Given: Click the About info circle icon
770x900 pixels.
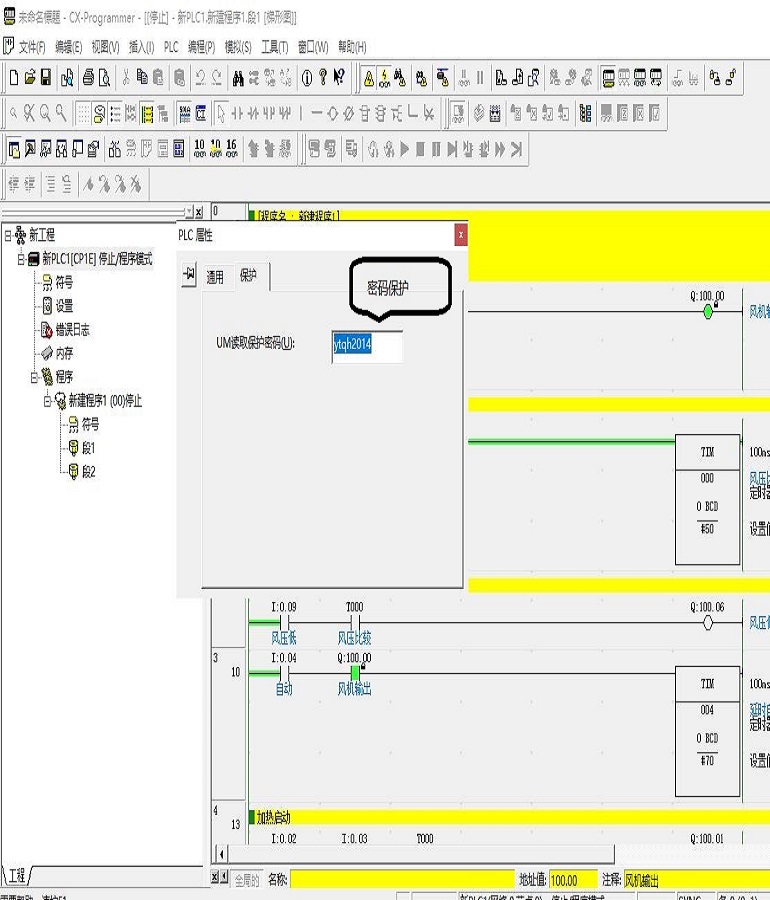Looking at the screenshot, I should 307,77.
